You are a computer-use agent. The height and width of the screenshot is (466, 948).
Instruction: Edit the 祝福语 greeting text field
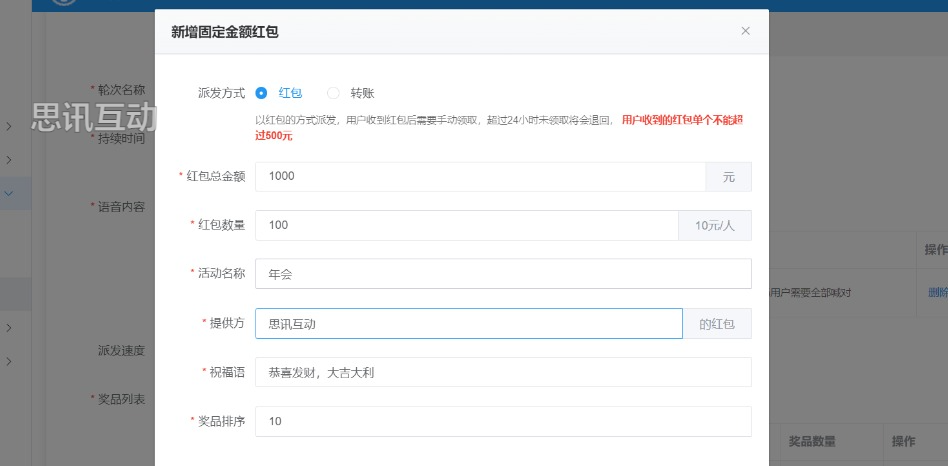[x=502, y=373]
